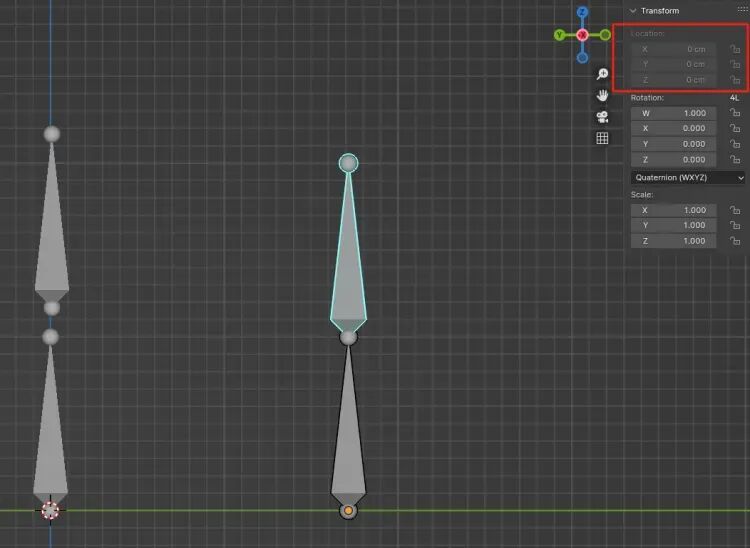Screen dimensions: 750x548
Task: Click the 3D cursor at world origin
Action: click(50, 510)
